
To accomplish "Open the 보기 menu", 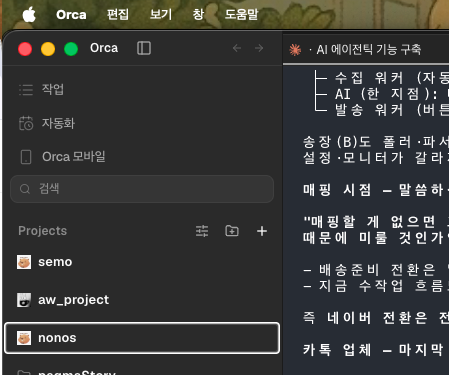I will (x=161, y=14).
